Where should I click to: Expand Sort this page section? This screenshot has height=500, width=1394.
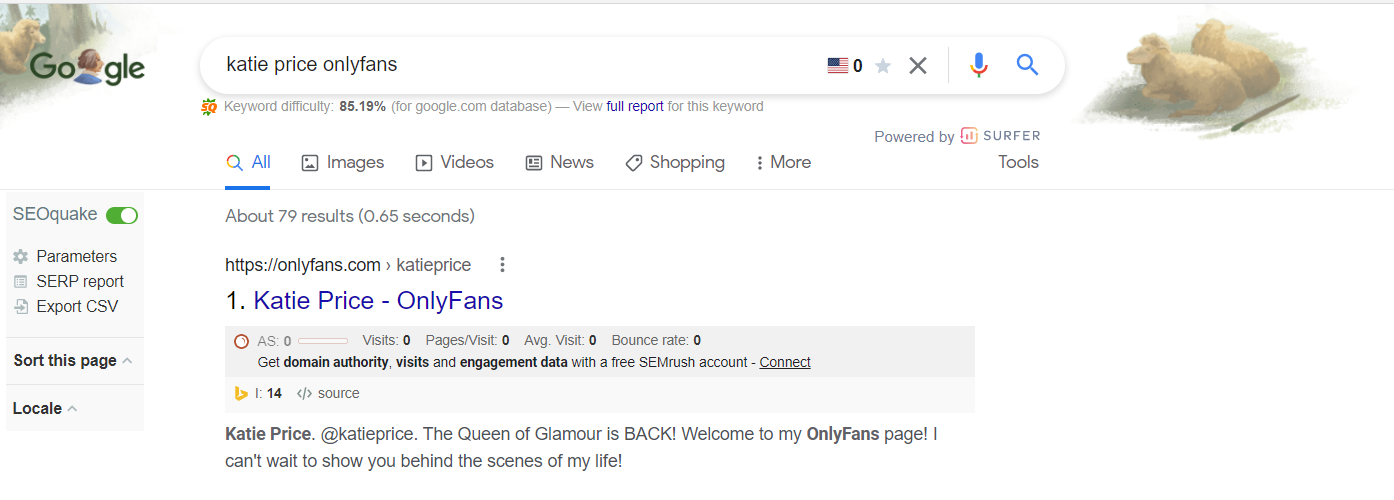coord(73,360)
